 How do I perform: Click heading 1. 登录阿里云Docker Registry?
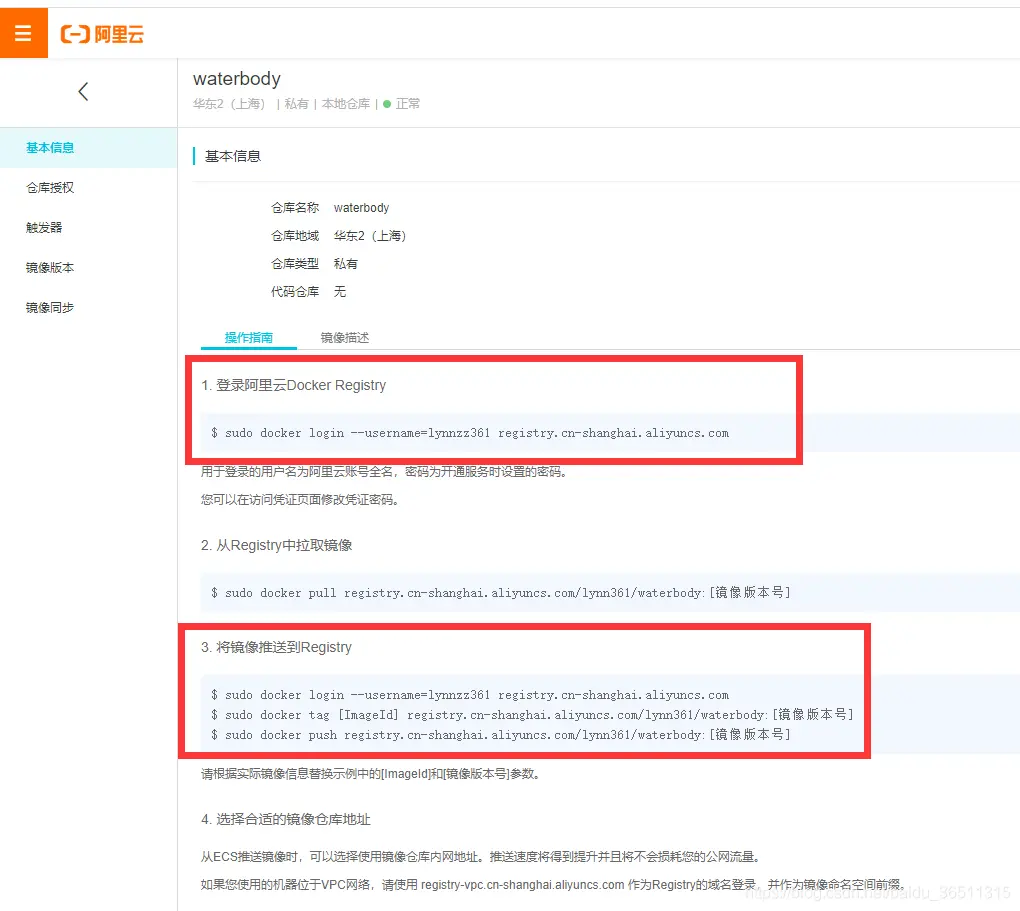tap(293, 385)
